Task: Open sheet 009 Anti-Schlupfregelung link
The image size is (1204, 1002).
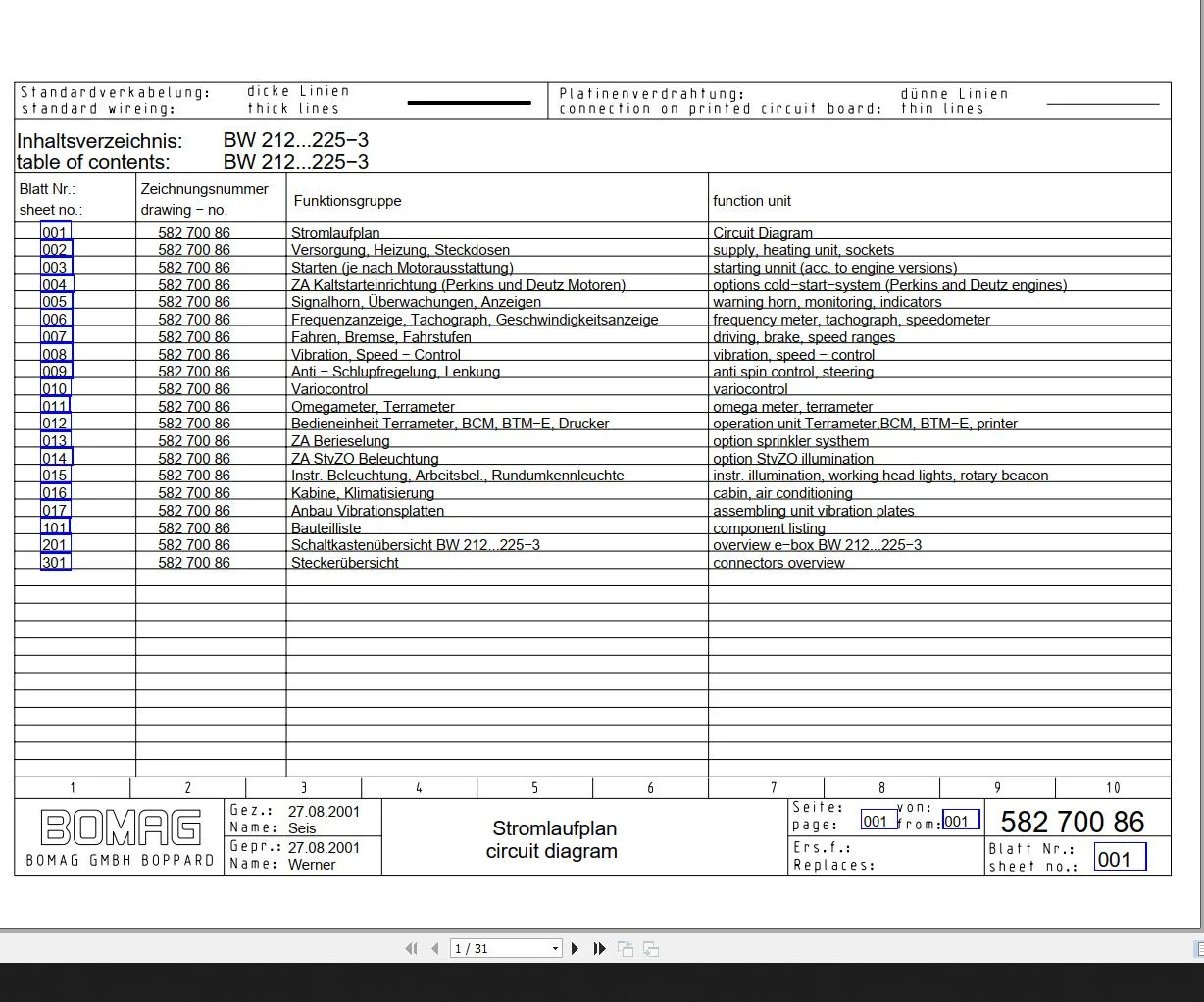Action: tap(56, 371)
